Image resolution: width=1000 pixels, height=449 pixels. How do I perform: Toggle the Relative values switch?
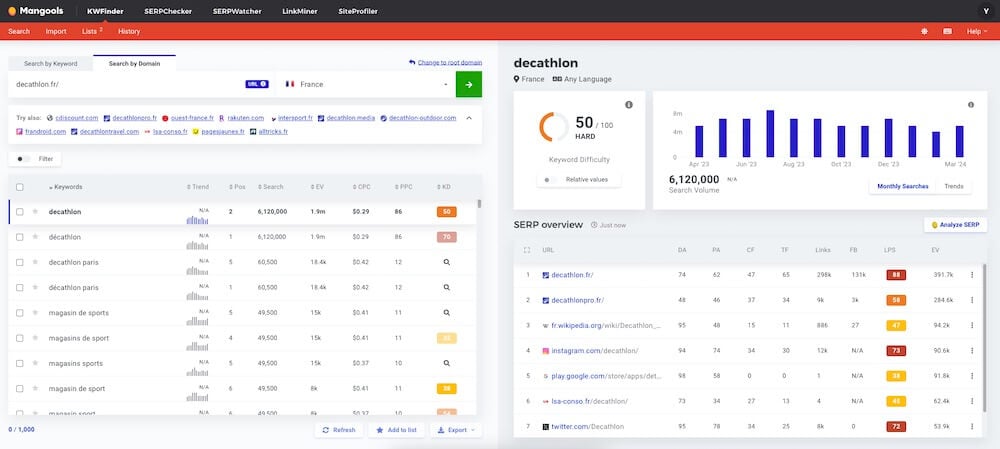(x=550, y=180)
